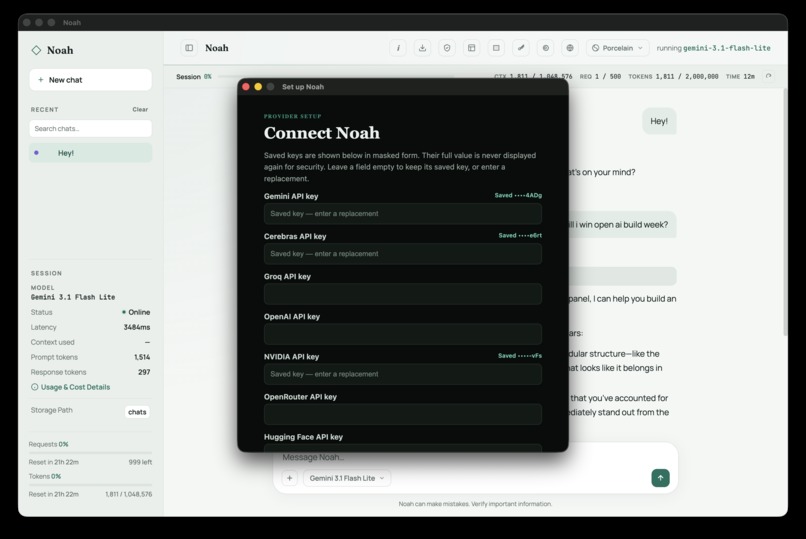Click the info icon beside Usage & Cost Details

coord(34,387)
